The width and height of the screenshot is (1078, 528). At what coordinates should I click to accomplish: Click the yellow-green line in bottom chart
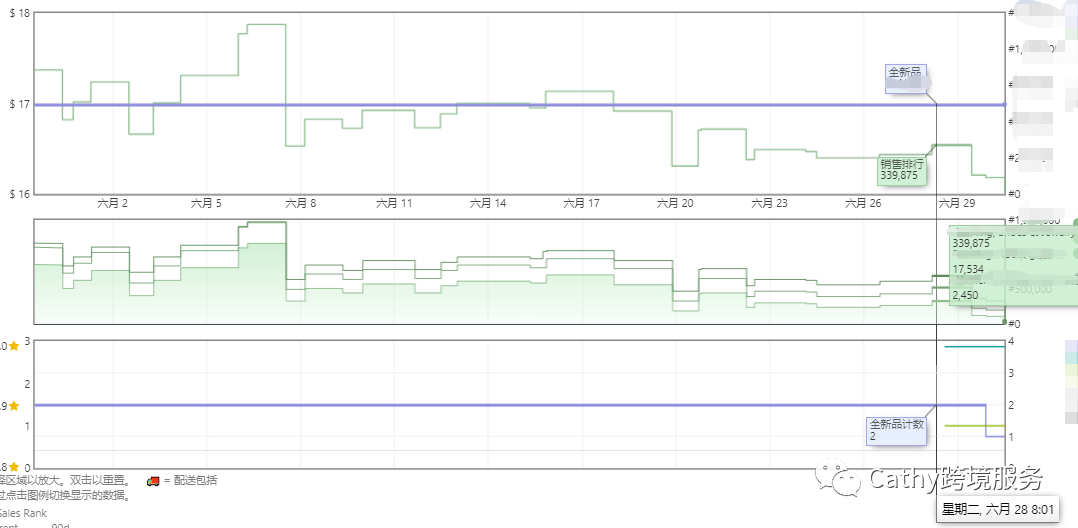[974, 426]
